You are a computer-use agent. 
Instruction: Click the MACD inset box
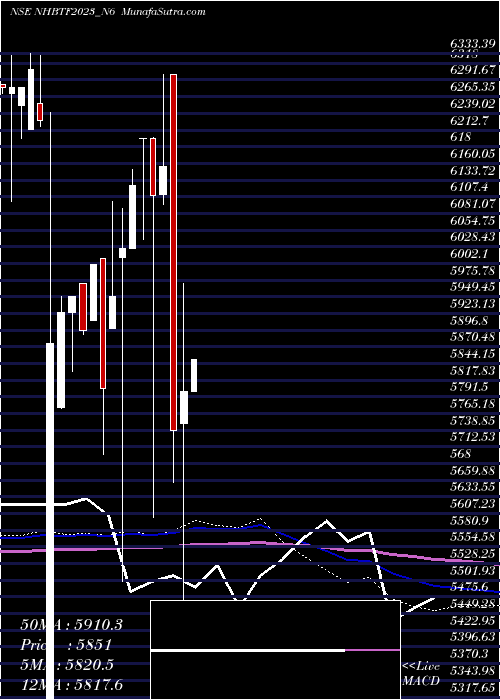(x=275, y=650)
